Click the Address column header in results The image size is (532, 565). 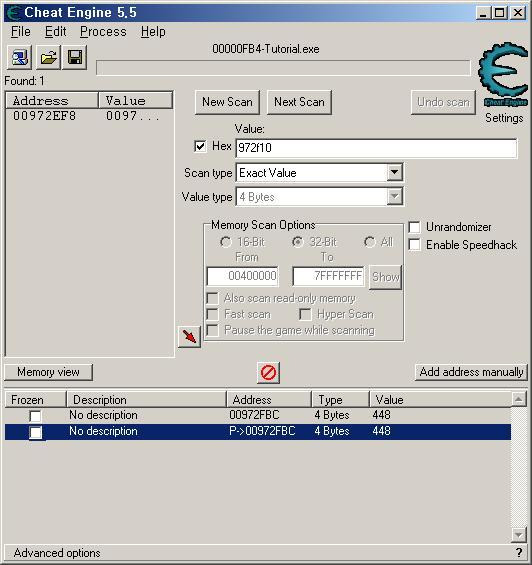(52, 101)
